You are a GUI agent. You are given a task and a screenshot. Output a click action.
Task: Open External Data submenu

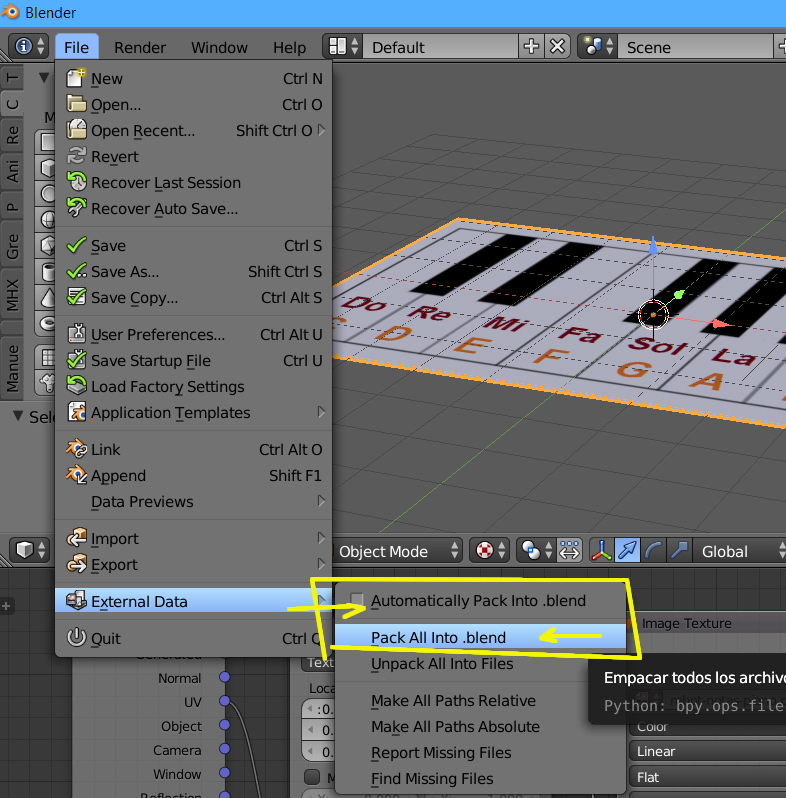[x=194, y=602]
